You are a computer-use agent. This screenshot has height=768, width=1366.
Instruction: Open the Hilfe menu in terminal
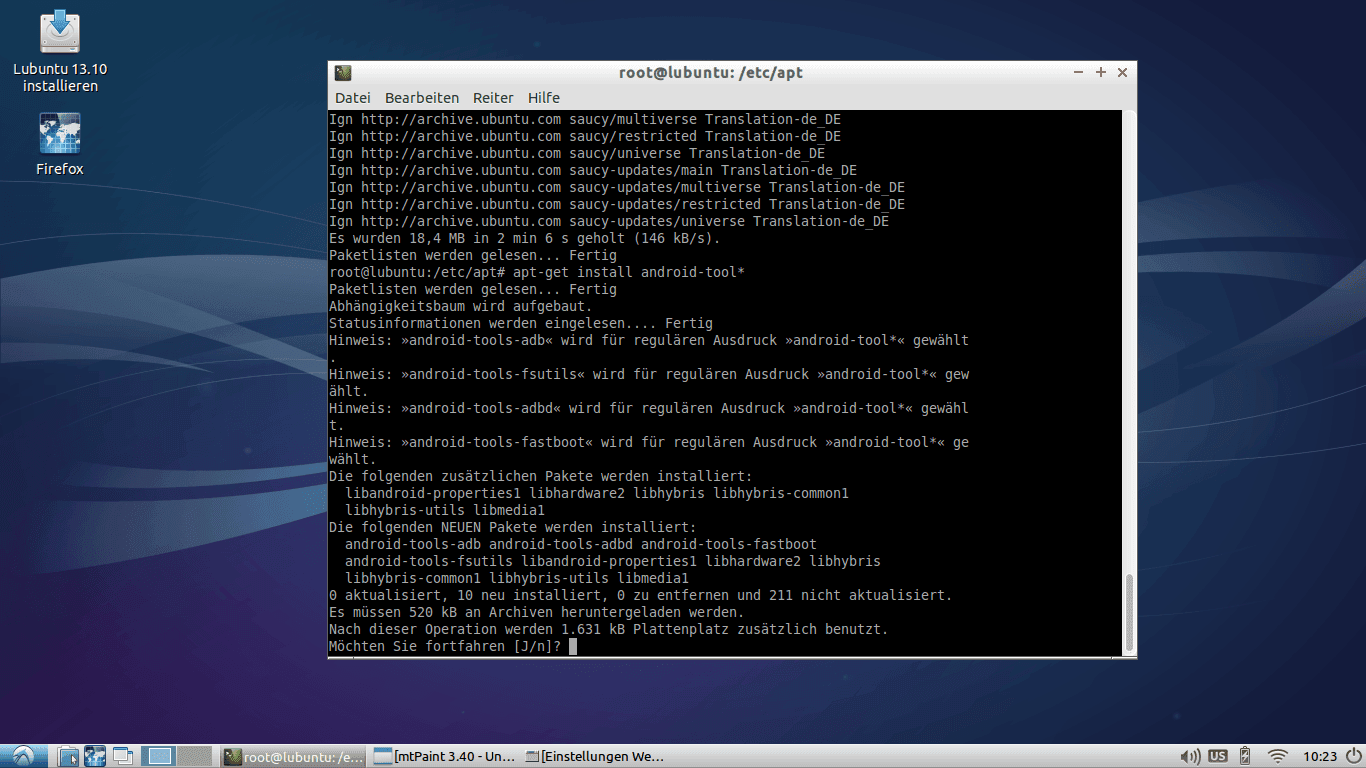(x=544, y=98)
